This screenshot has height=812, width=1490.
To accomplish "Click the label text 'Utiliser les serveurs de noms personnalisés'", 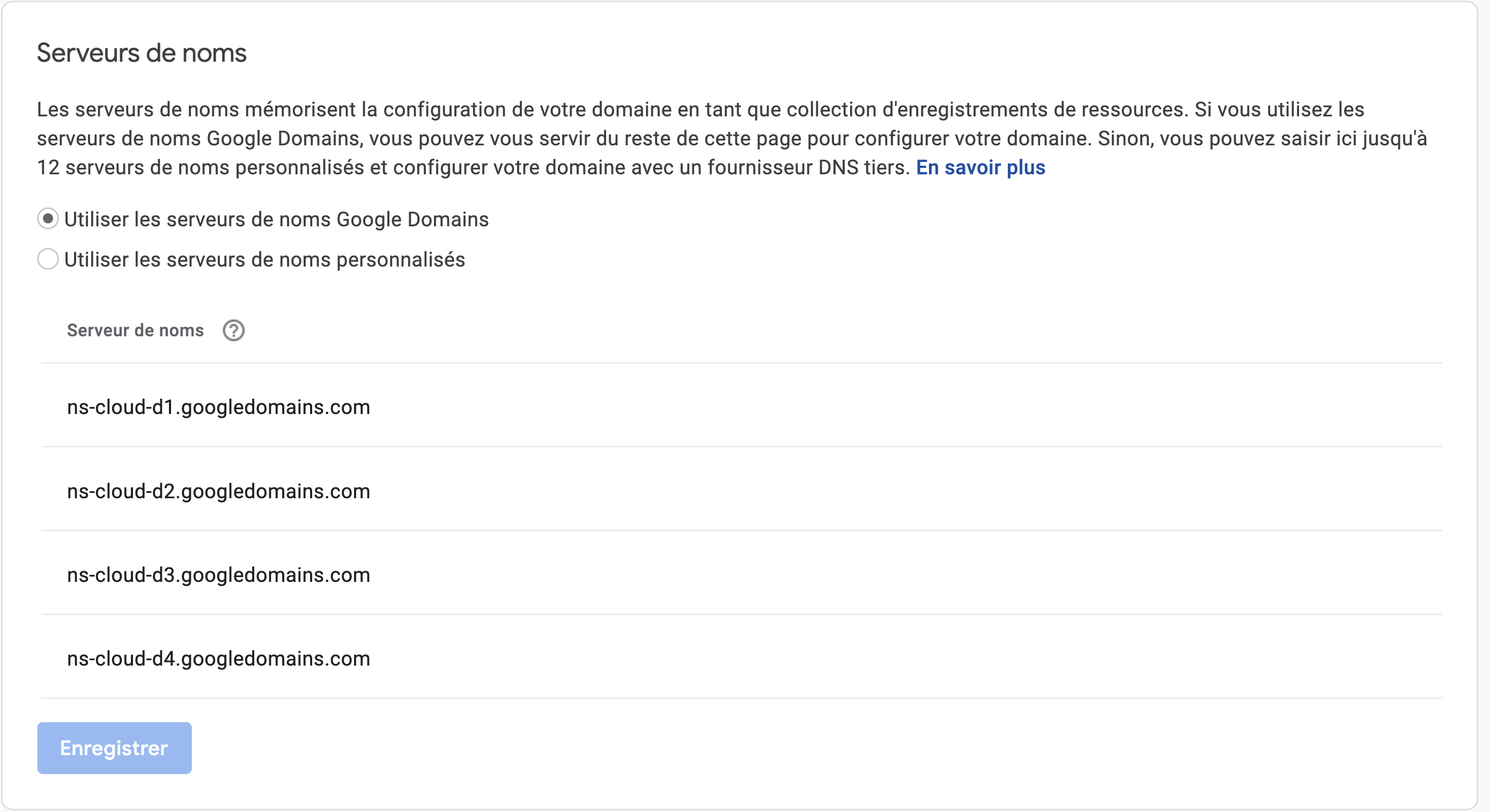I will tap(264, 260).
